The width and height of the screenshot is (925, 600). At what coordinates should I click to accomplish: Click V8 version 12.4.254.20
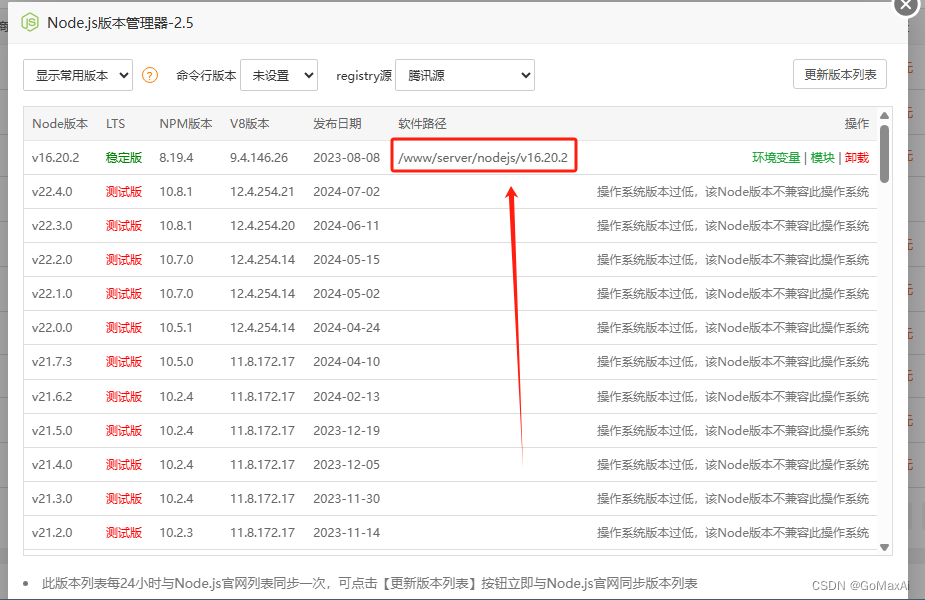(x=263, y=226)
